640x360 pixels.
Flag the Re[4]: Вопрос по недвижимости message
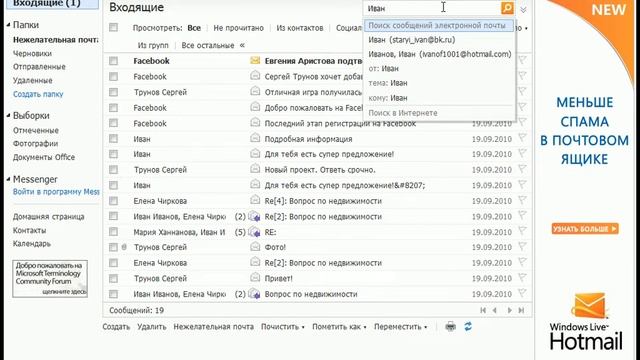(522, 200)
